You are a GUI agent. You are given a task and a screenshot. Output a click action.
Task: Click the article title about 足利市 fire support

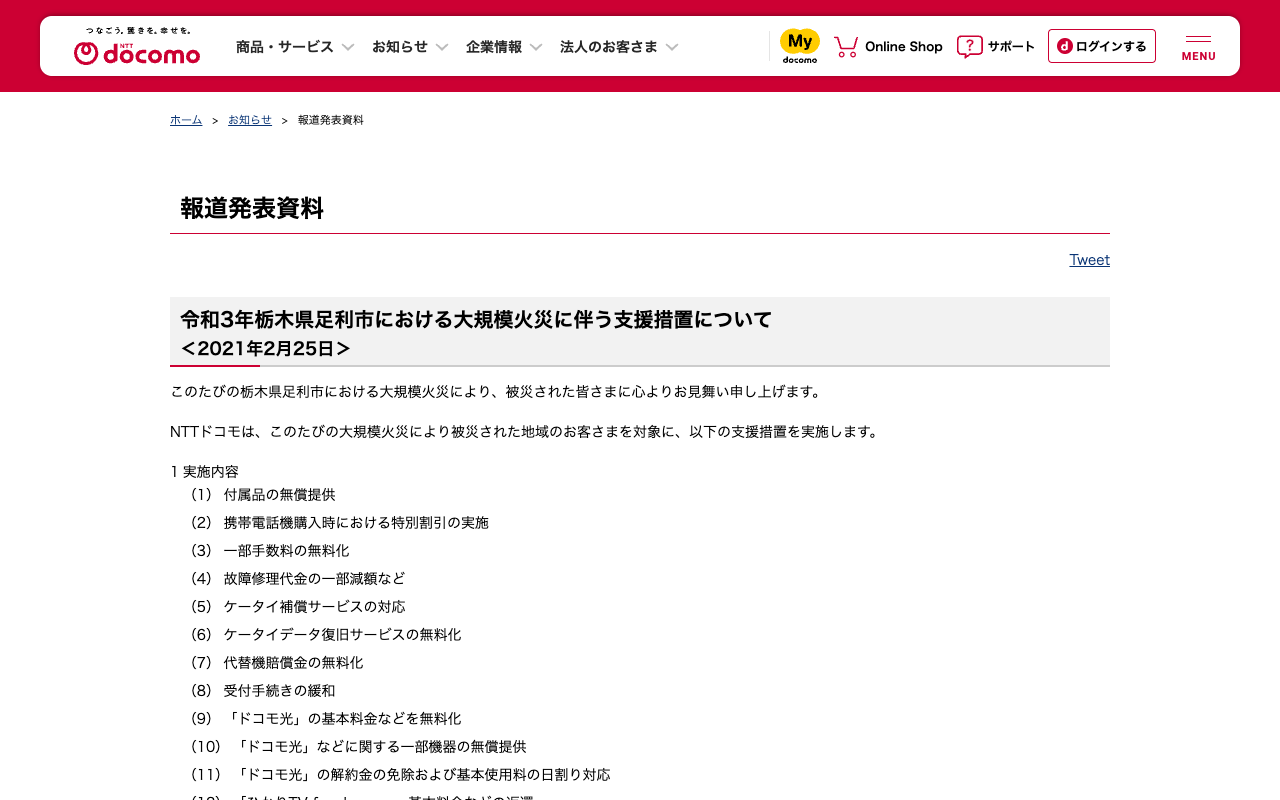click(x=476, y=320)
